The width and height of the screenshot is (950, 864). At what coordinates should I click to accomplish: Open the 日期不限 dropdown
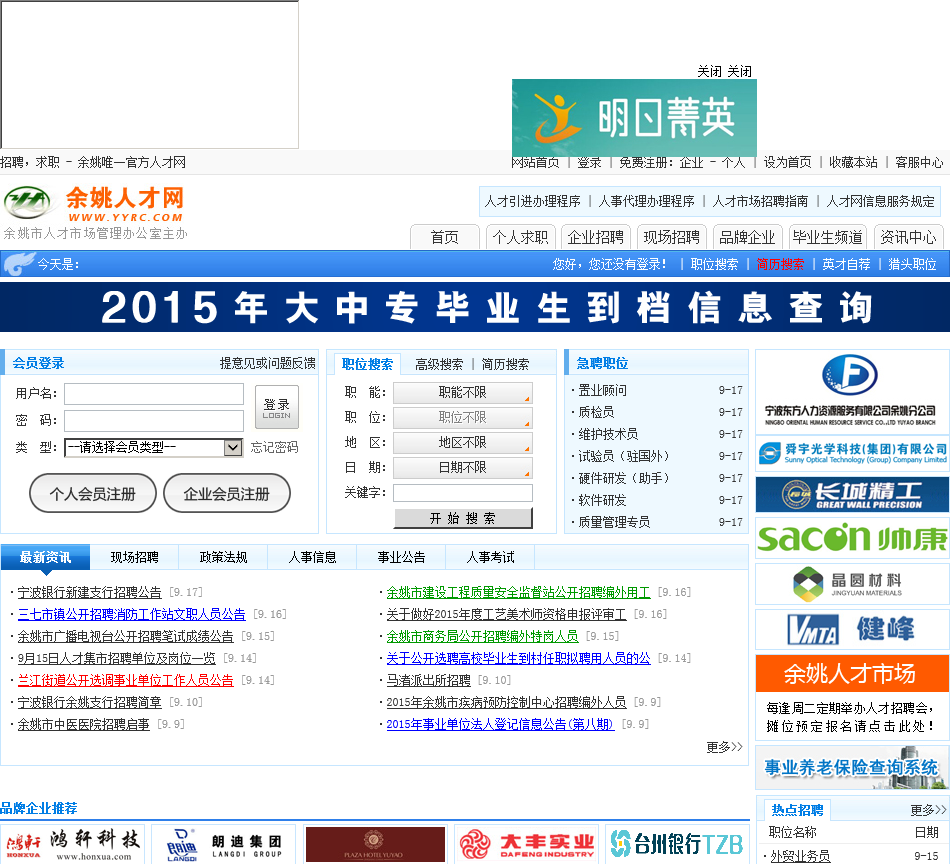click(463, 468)
